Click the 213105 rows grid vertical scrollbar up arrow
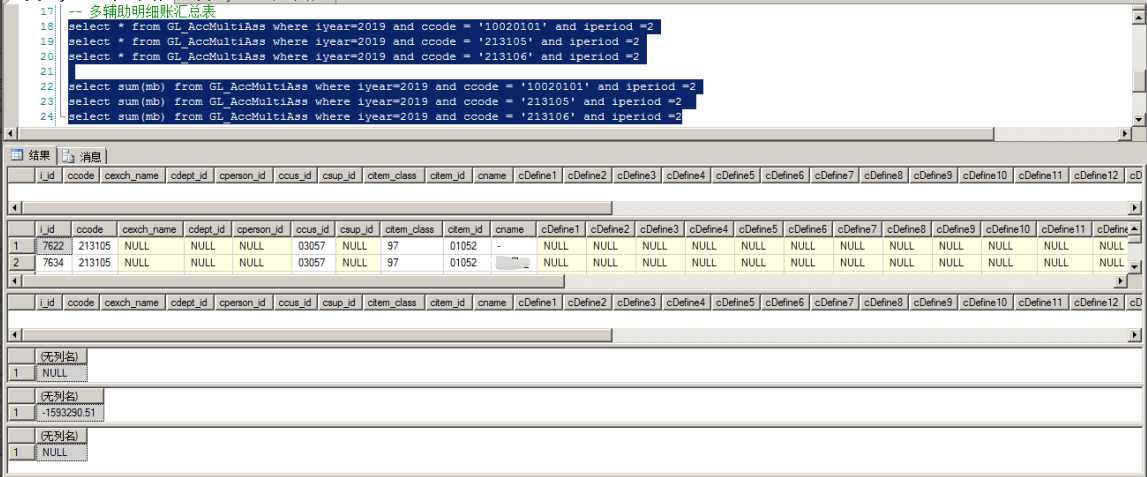The image size is (1147, 477). coord(1134,228)
